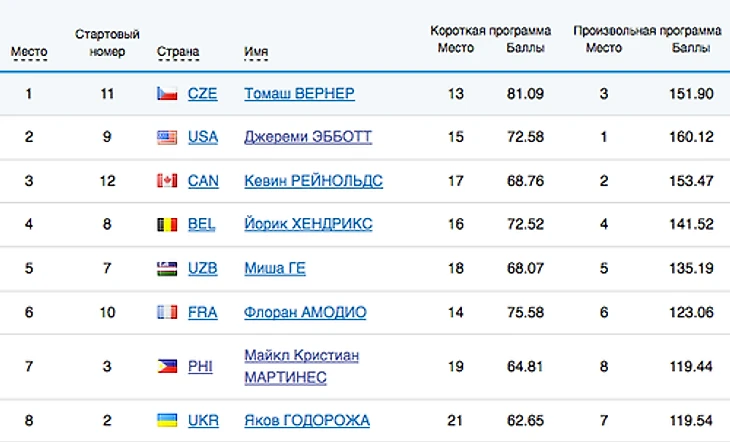730x442 pixels.
Task: Open the UZB country link
Action: point(203,268)
